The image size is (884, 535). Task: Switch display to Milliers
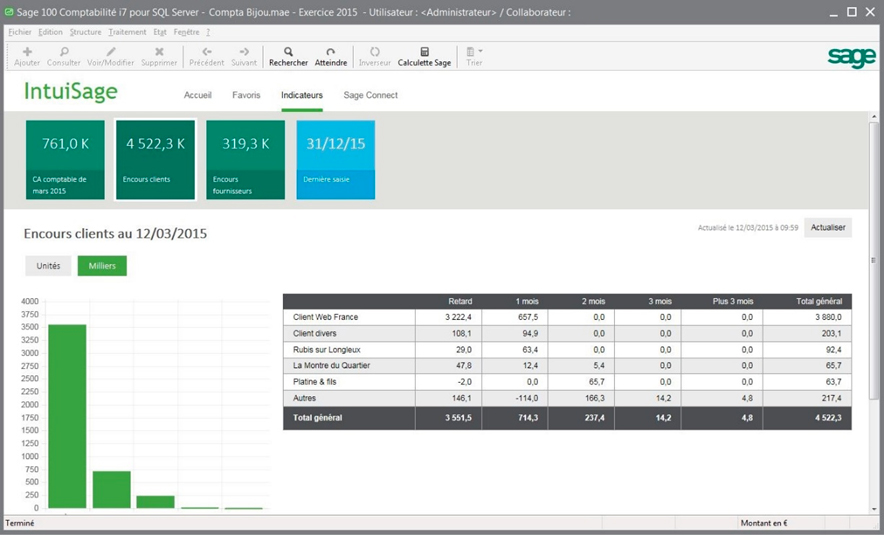(x=102, y=266)
